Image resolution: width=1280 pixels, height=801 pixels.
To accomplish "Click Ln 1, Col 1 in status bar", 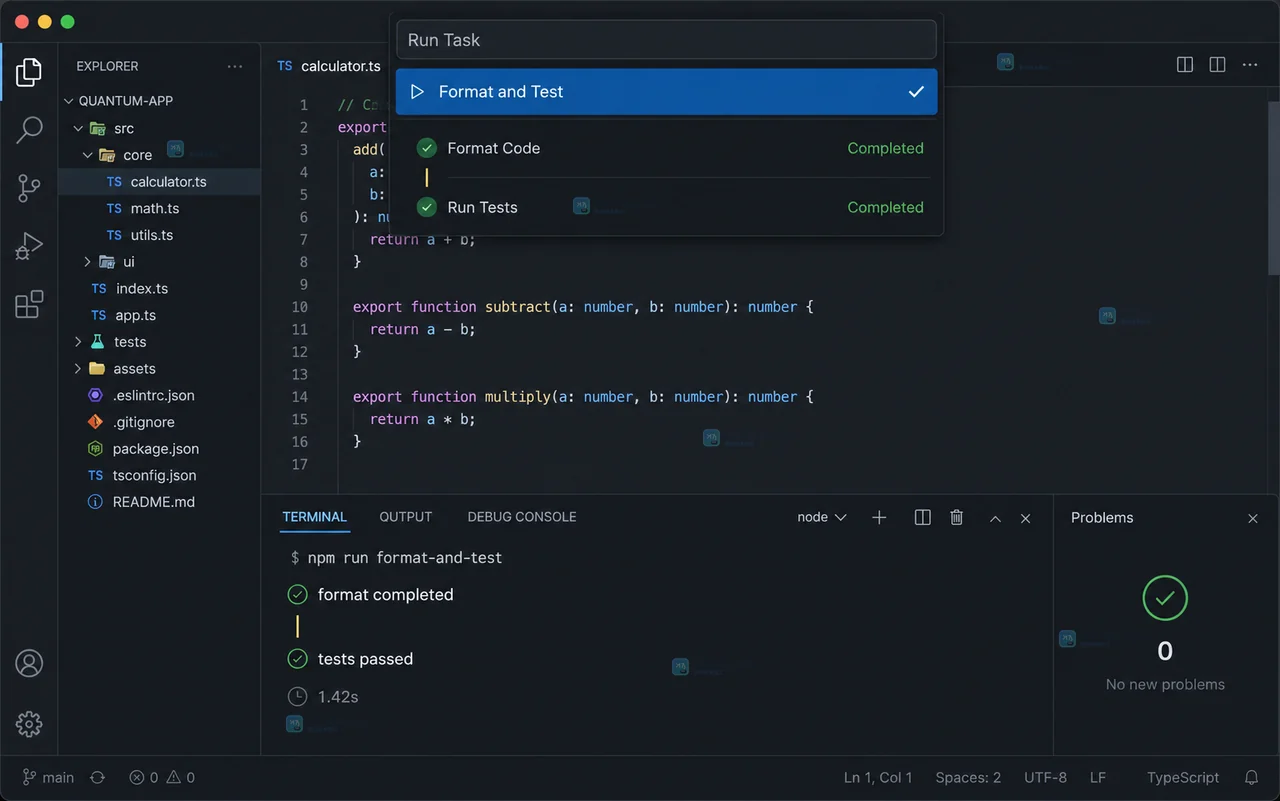I will click(x=878, y=777).
